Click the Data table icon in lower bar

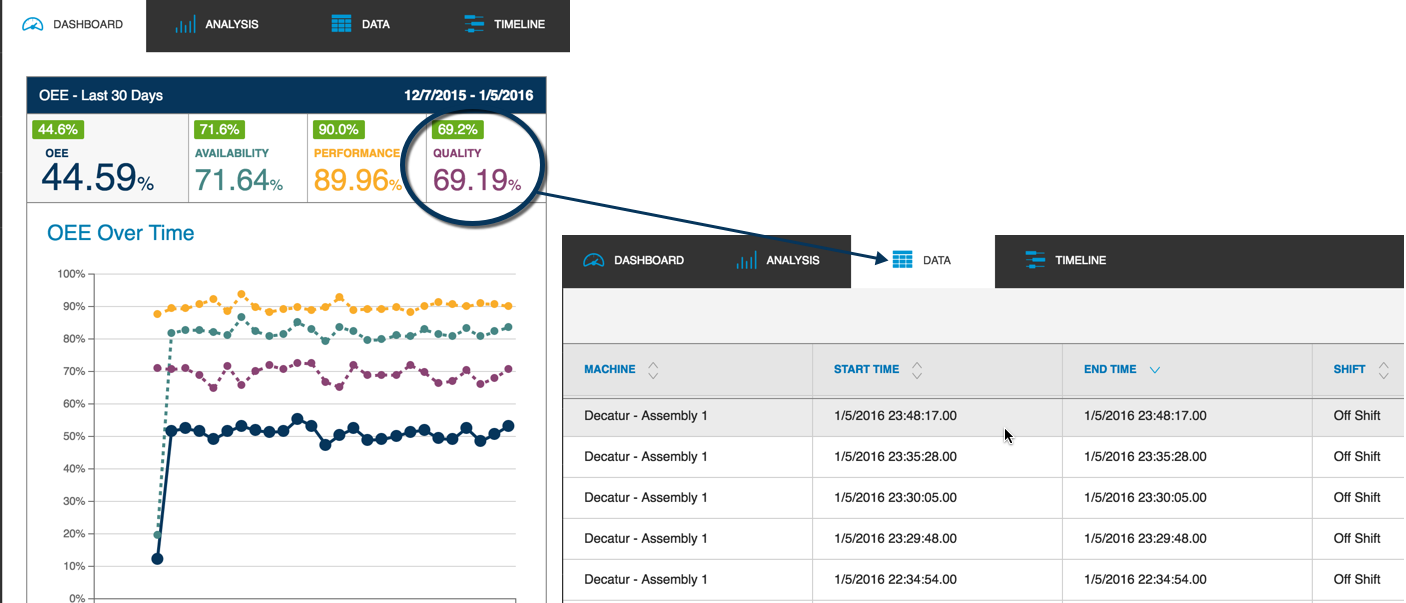pos(903,260)
